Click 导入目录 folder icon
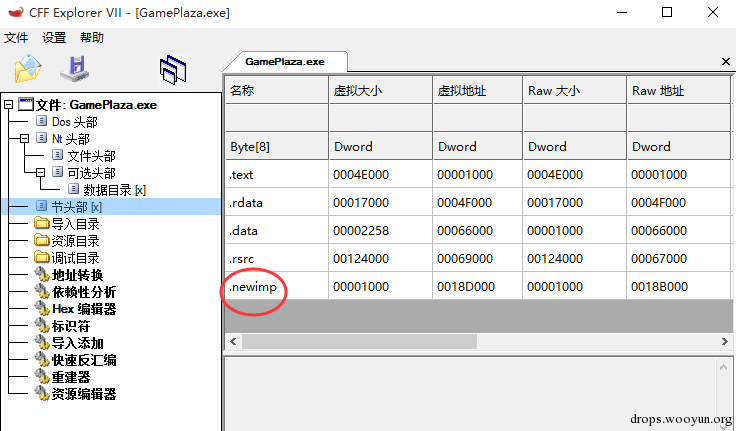Viewport: 736px width, 431px height. [42, 223]
